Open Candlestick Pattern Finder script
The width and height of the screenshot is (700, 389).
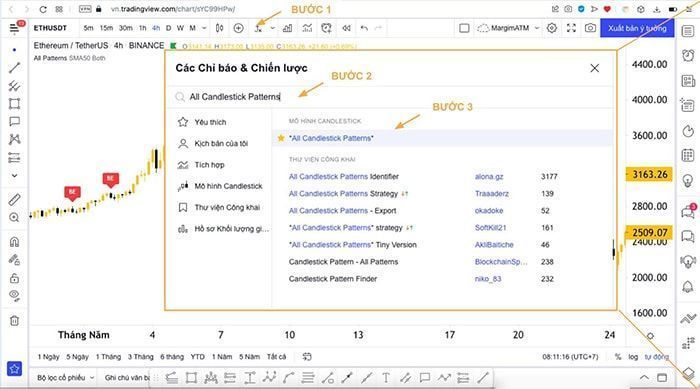[333, 279]
